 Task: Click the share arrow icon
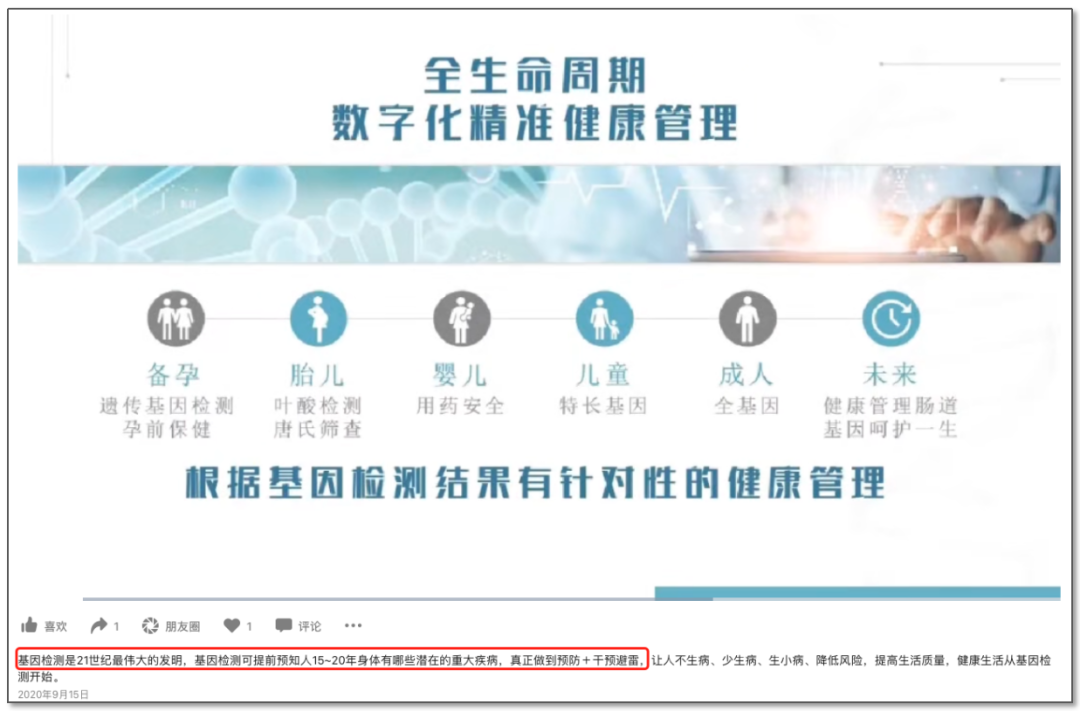(x=98, y=625)
